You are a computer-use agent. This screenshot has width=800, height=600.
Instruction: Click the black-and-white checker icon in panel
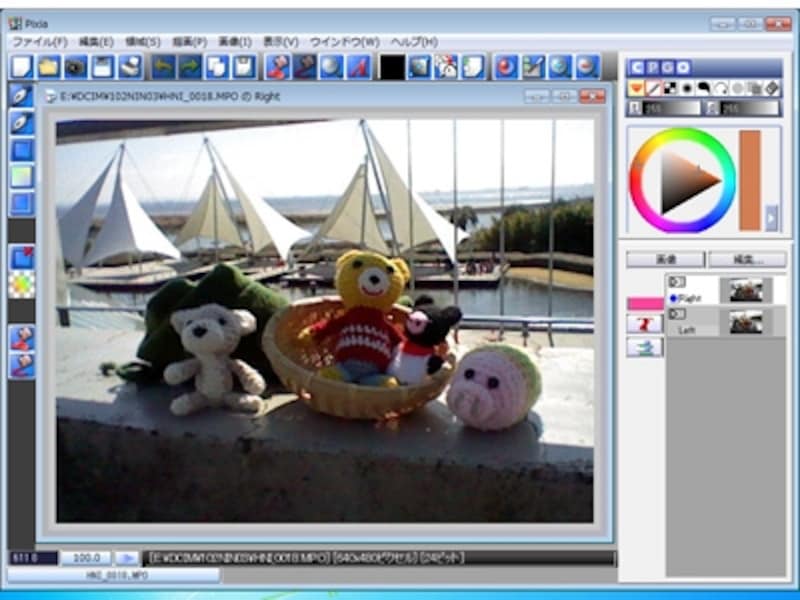point(670,88)
